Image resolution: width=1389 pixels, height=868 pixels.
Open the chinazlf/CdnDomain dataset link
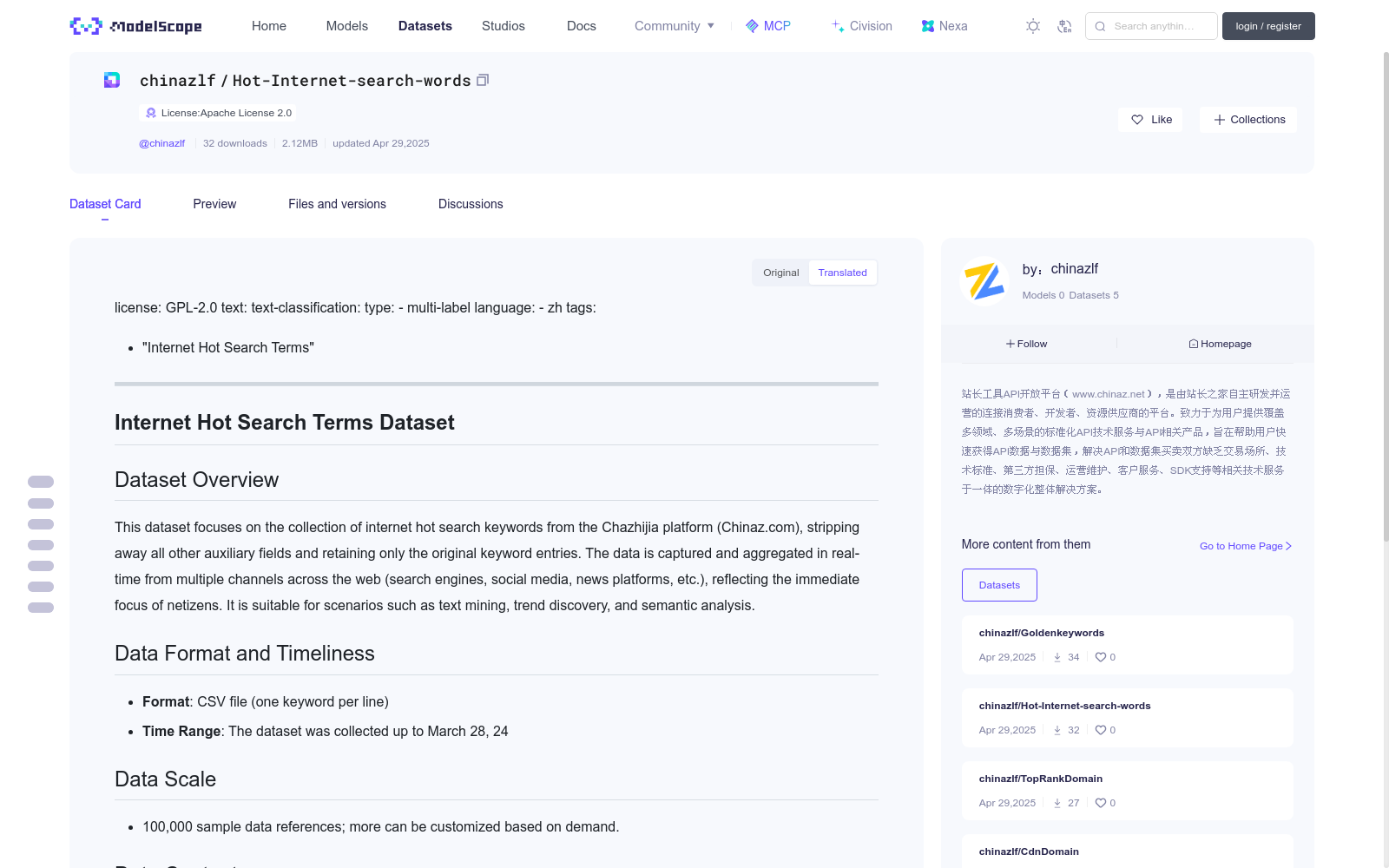pos(1029,852)
